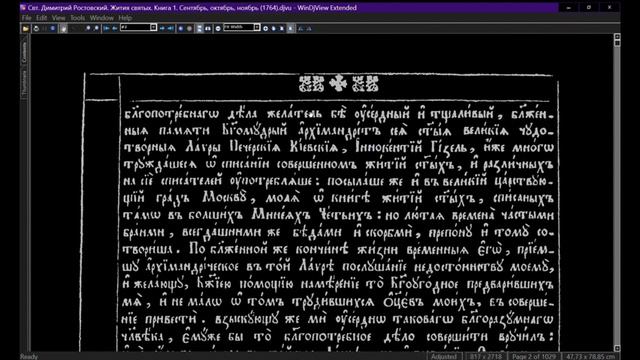
Task: Open the Window menu
Action: 102,18
